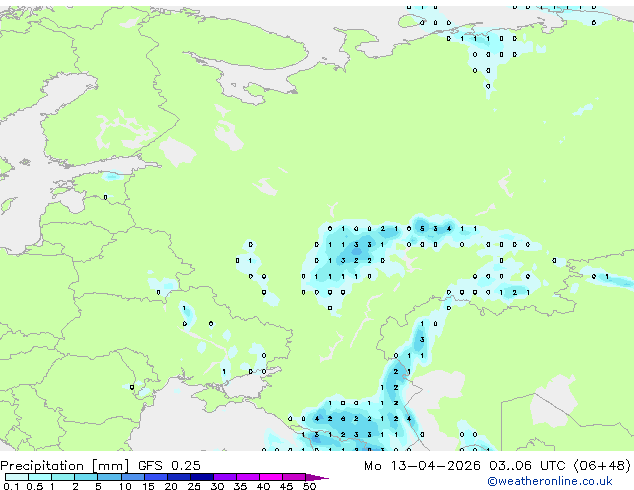Screen dimensions: 634x490
Task: Click the '40' legend scale label
Action: [263, 486]
